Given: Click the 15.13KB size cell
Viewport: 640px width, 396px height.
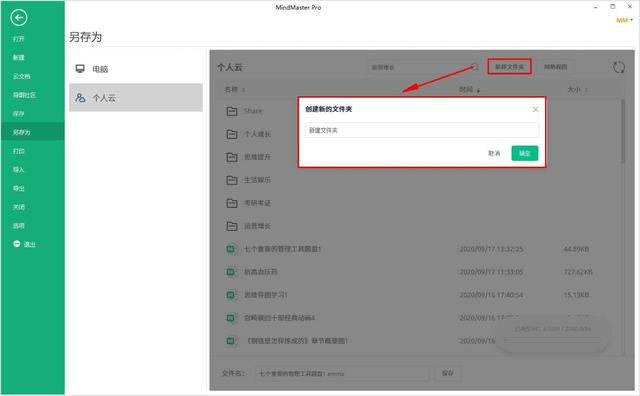Looking at the screenshot, I should (x=576, y=295).
